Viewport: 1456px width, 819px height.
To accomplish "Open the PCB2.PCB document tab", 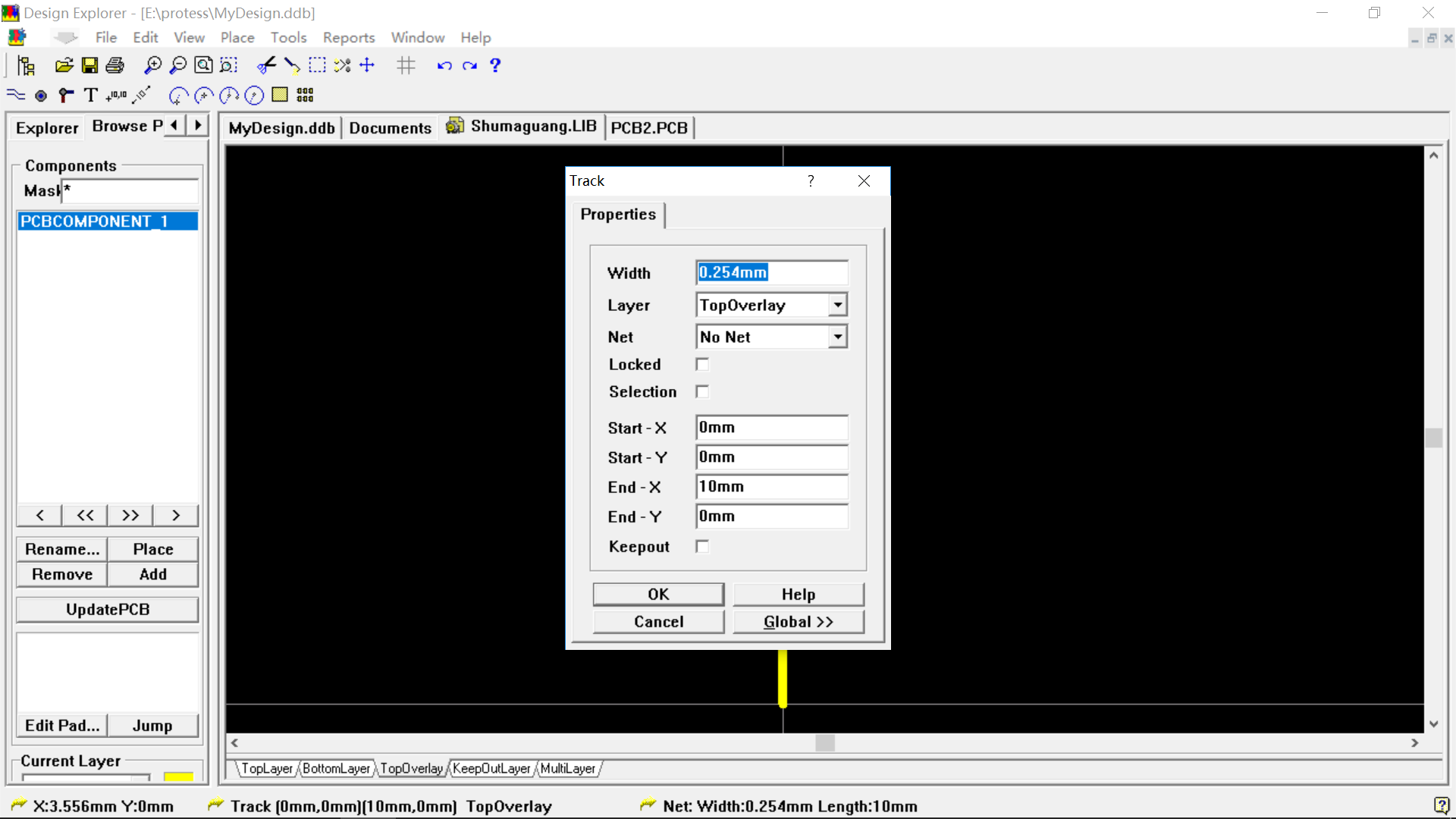I will pyautogui.click(x=649, y=127).
